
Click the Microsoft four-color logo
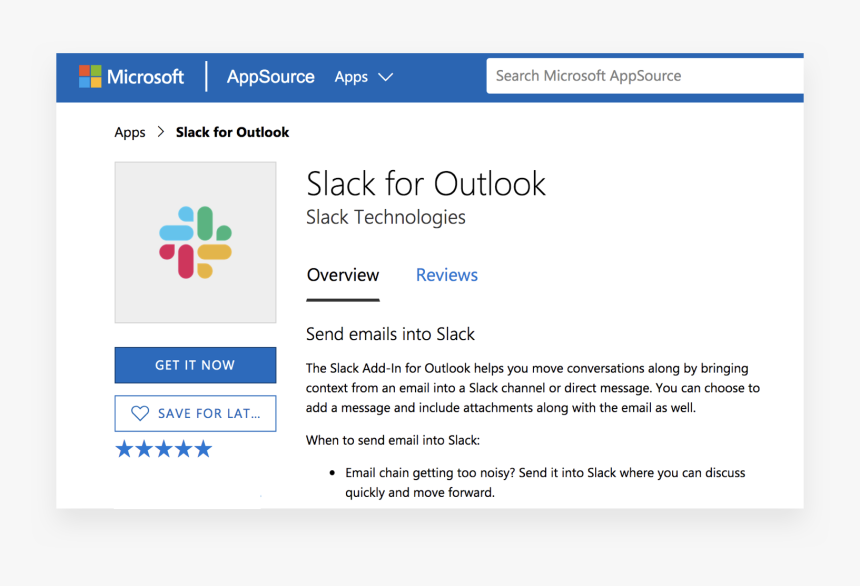click(x=90, y=76)
